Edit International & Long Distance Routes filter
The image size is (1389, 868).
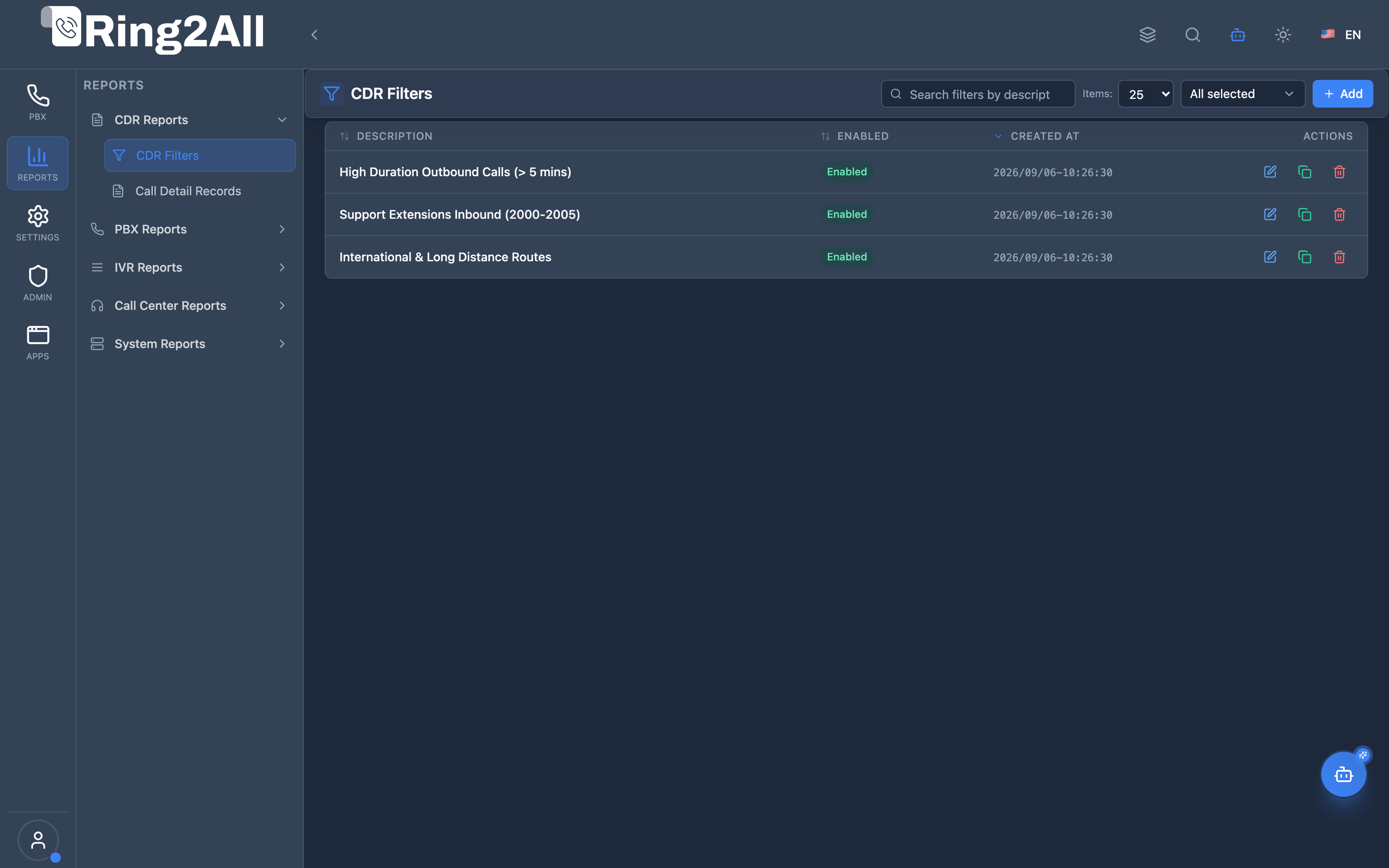1270,256
